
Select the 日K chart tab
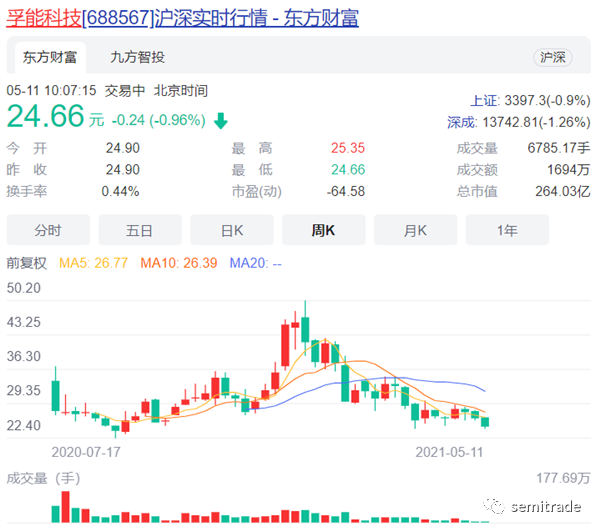(232, 230)
